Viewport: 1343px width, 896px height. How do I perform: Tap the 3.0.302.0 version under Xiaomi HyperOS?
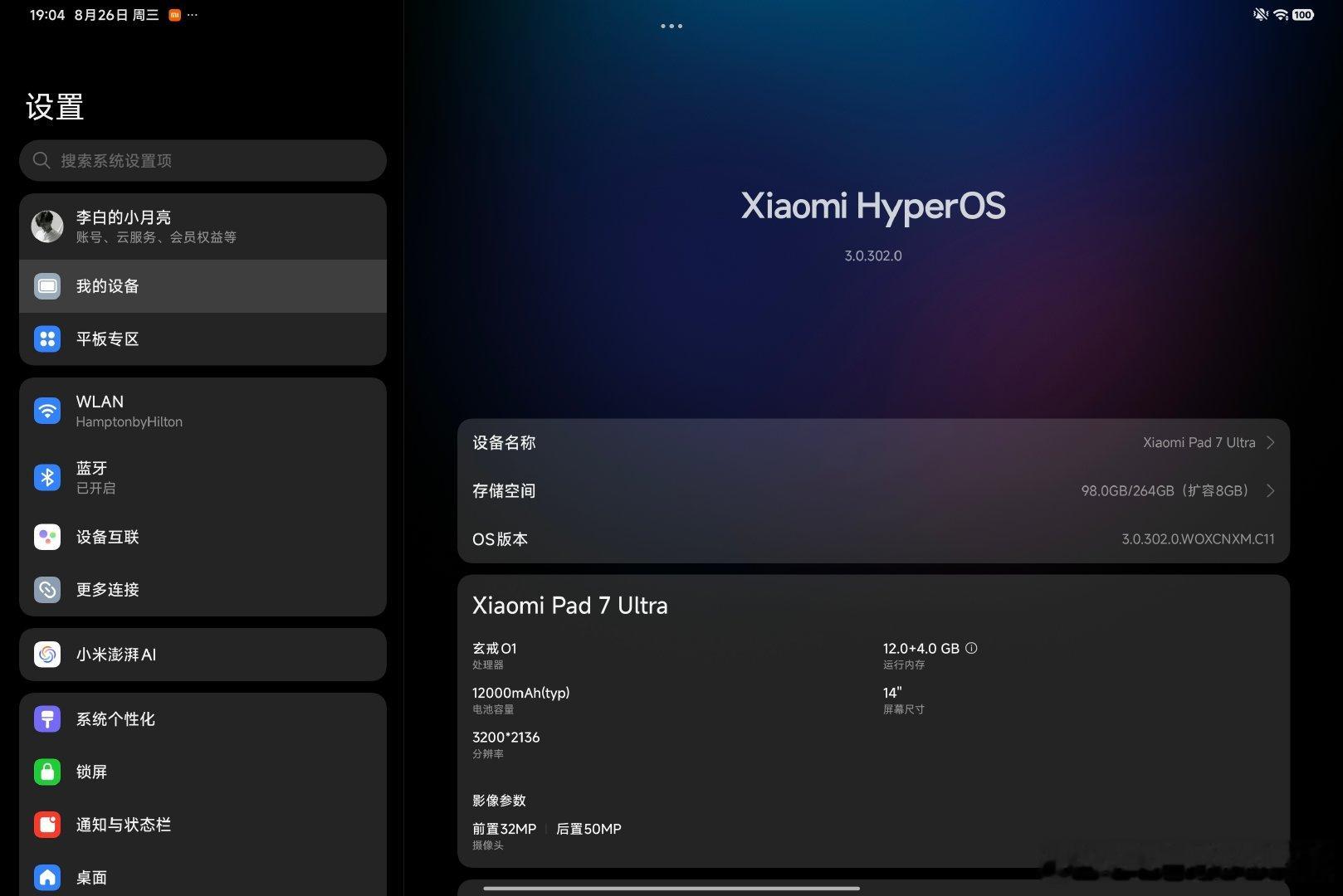click(873, 256)
